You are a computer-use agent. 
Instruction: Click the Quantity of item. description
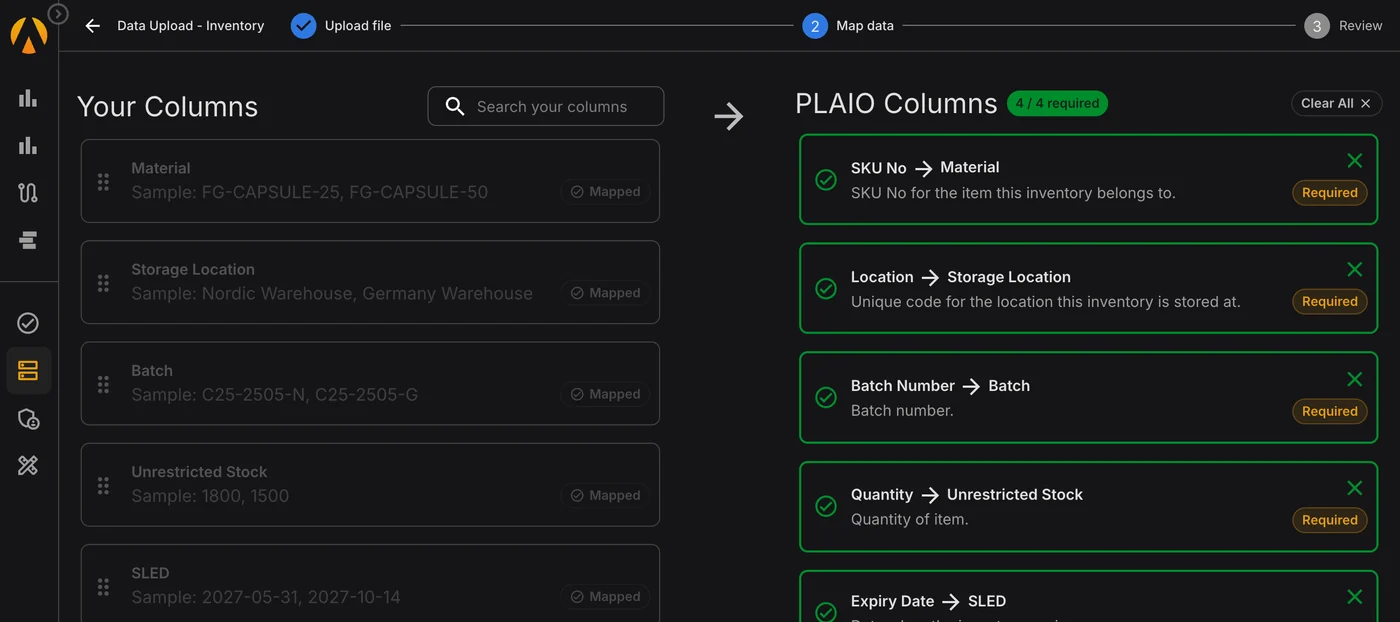[x=910, y=520]
